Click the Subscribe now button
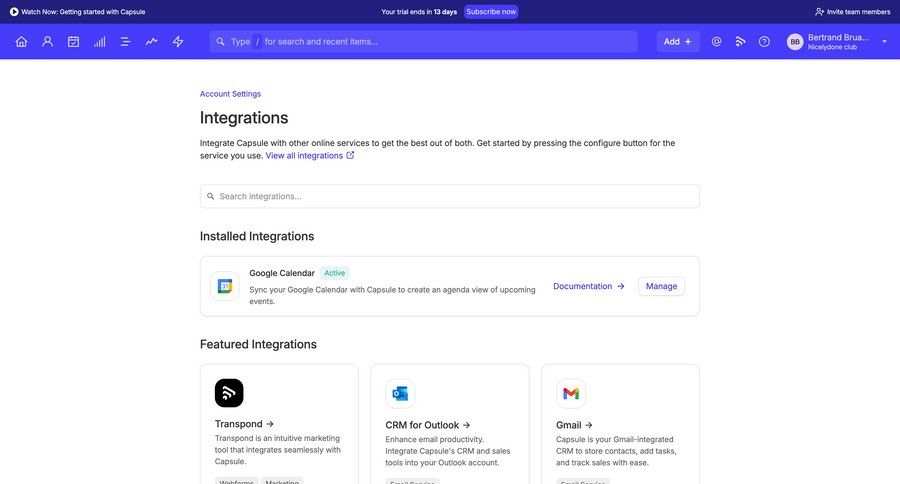Viewport: 900px width, 484px height. pos(491,12)
